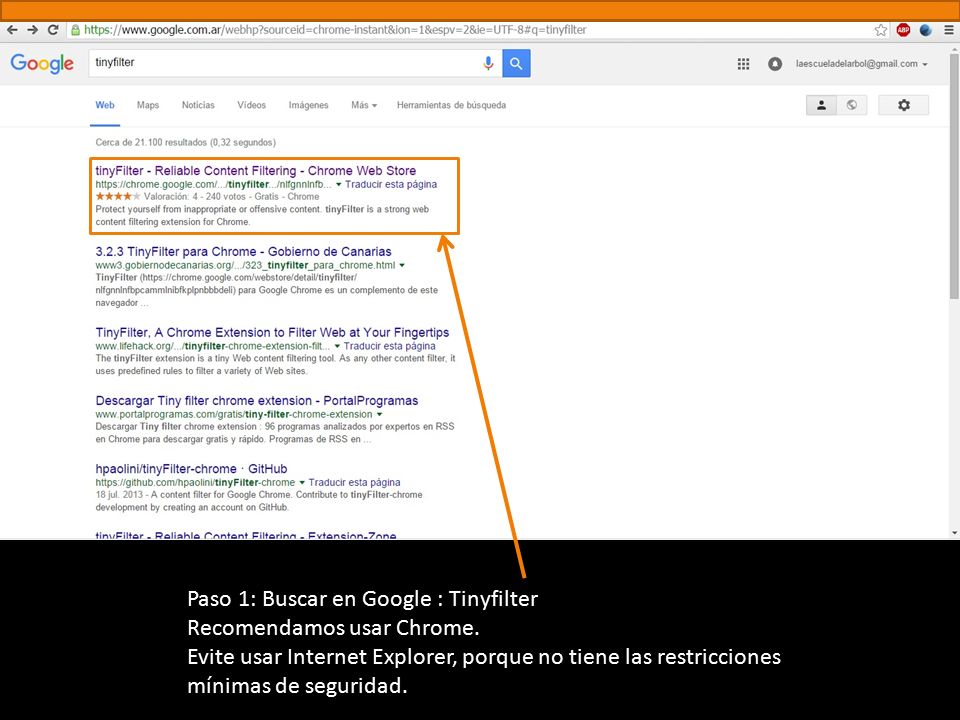Open TinyFilter lifehack article result
Screen dimensions: 960x720
click(272, 332)
